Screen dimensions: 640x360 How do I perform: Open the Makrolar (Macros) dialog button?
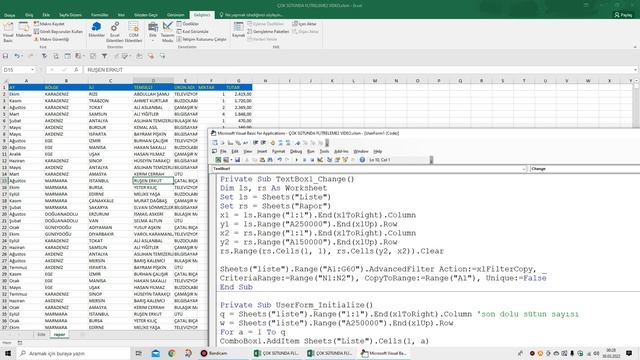(23, 30)
